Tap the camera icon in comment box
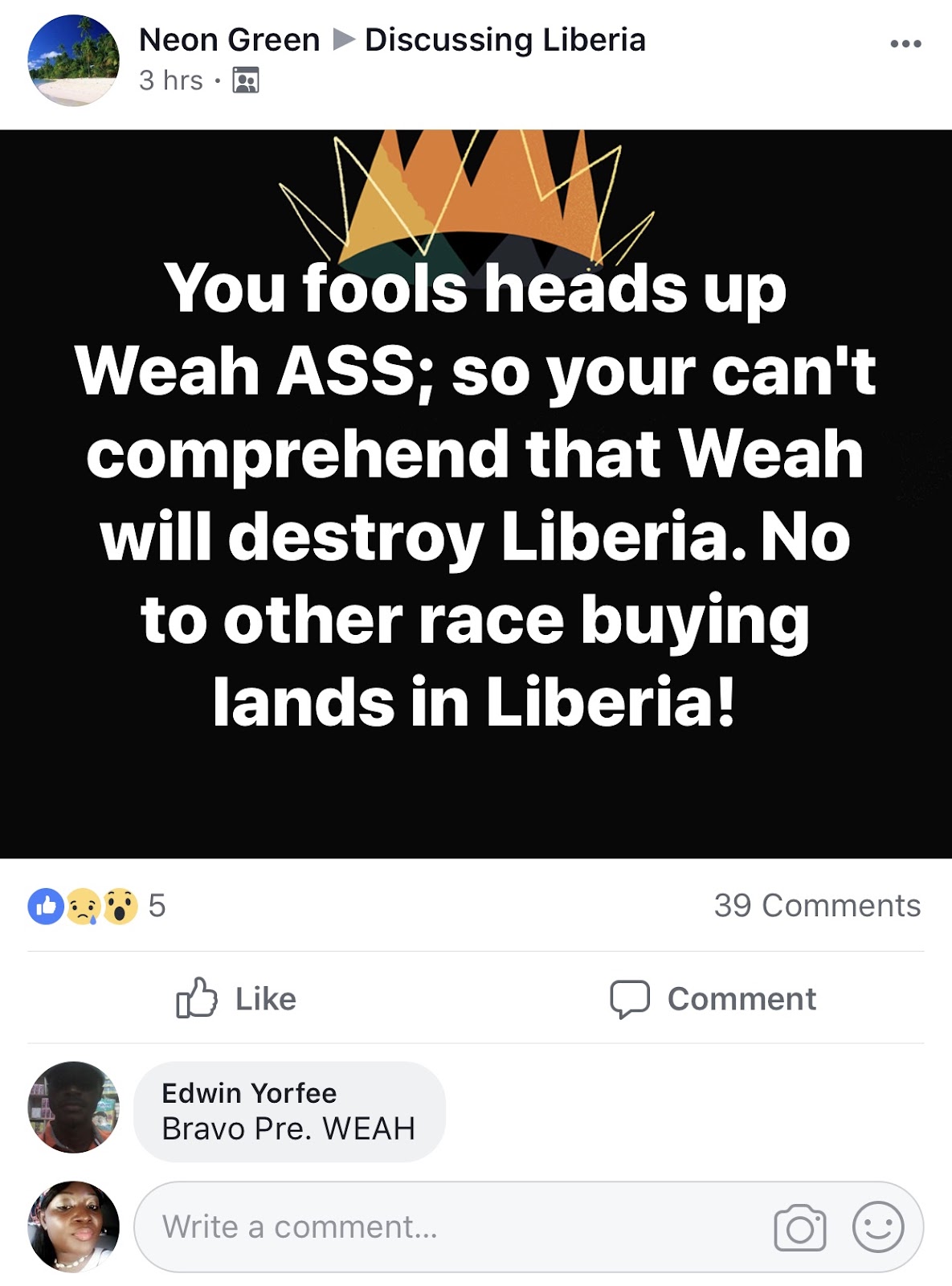952x1286 pixels. [799, 1227]
